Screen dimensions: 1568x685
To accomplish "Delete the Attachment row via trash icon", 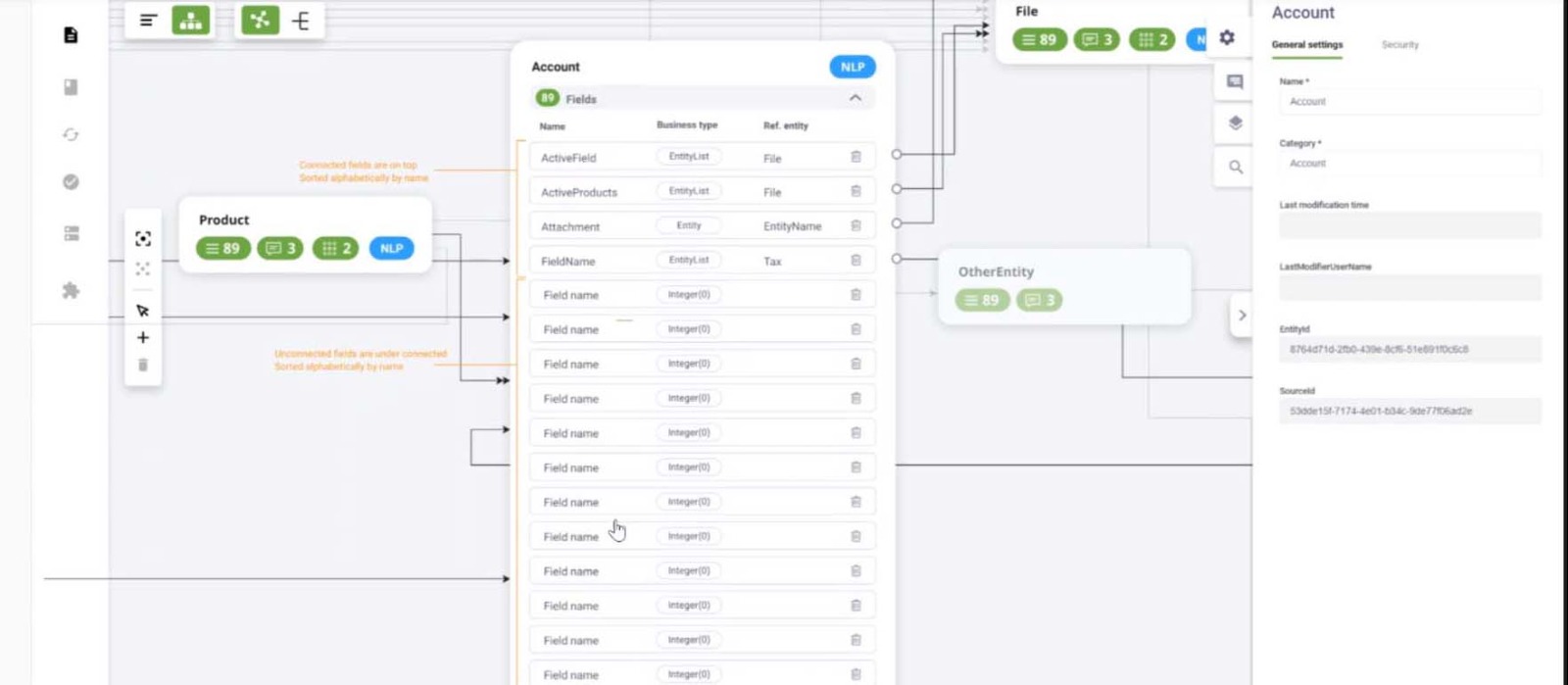I will click(x=856, y=225).
